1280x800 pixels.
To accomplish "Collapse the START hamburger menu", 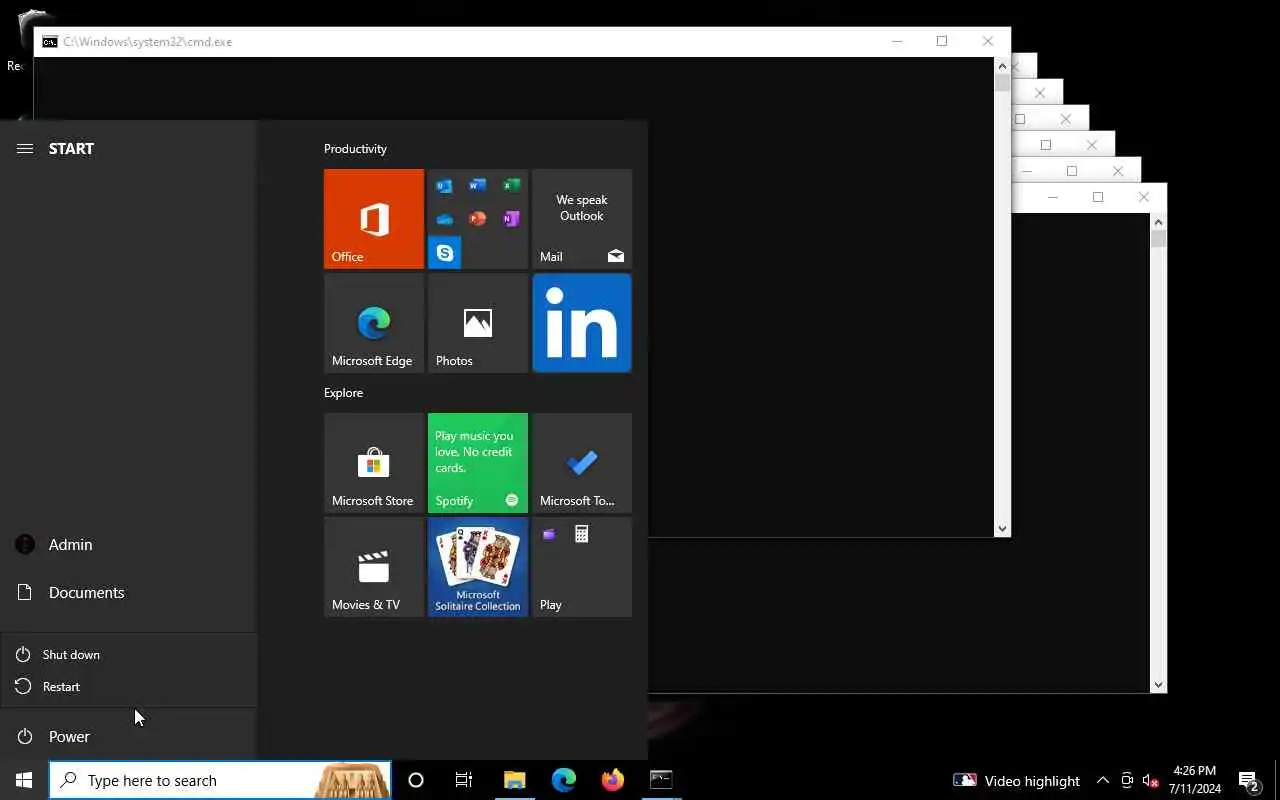I will [x=25, y=148].
